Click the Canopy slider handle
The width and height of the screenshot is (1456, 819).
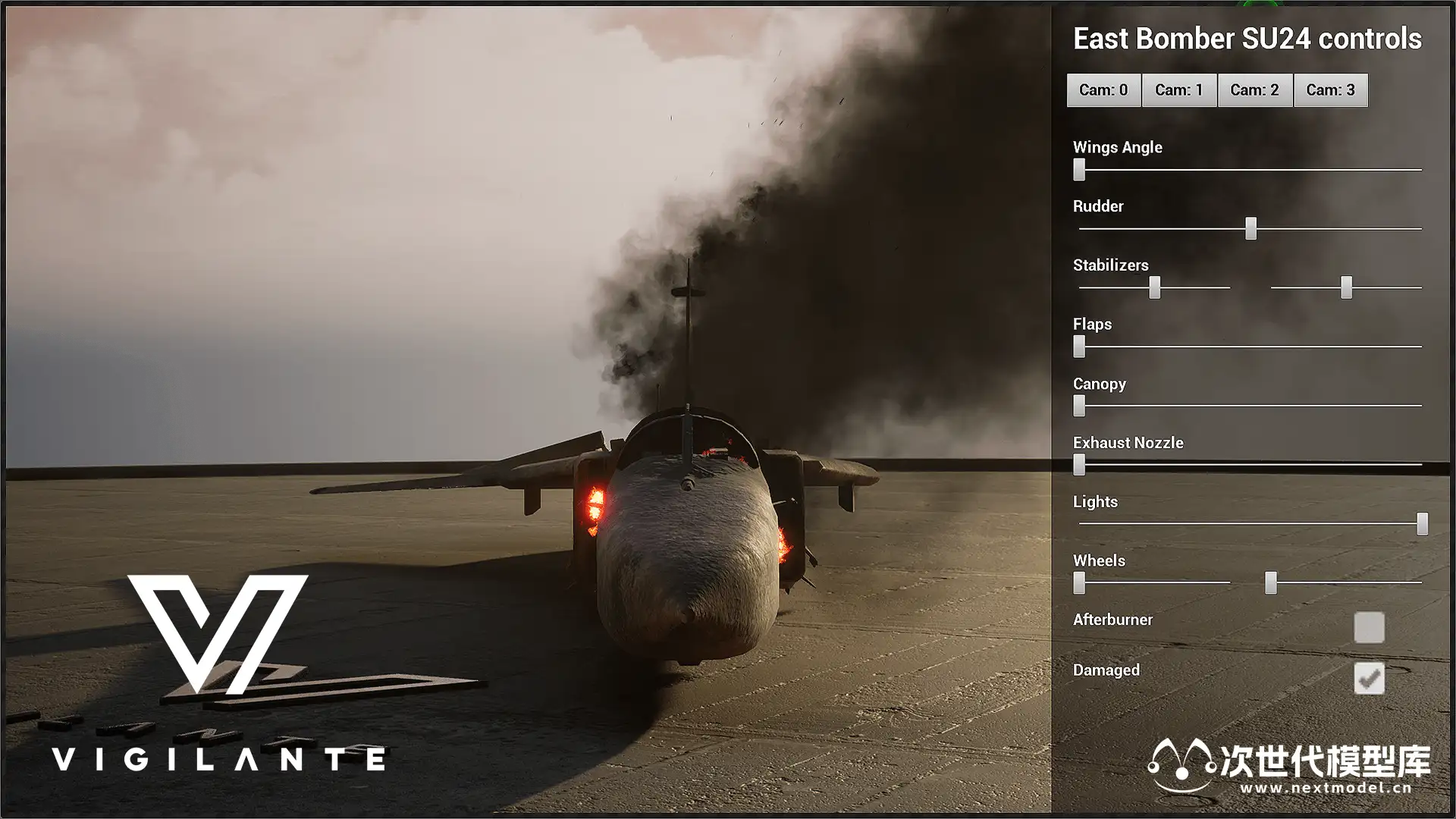point(1079,406)
